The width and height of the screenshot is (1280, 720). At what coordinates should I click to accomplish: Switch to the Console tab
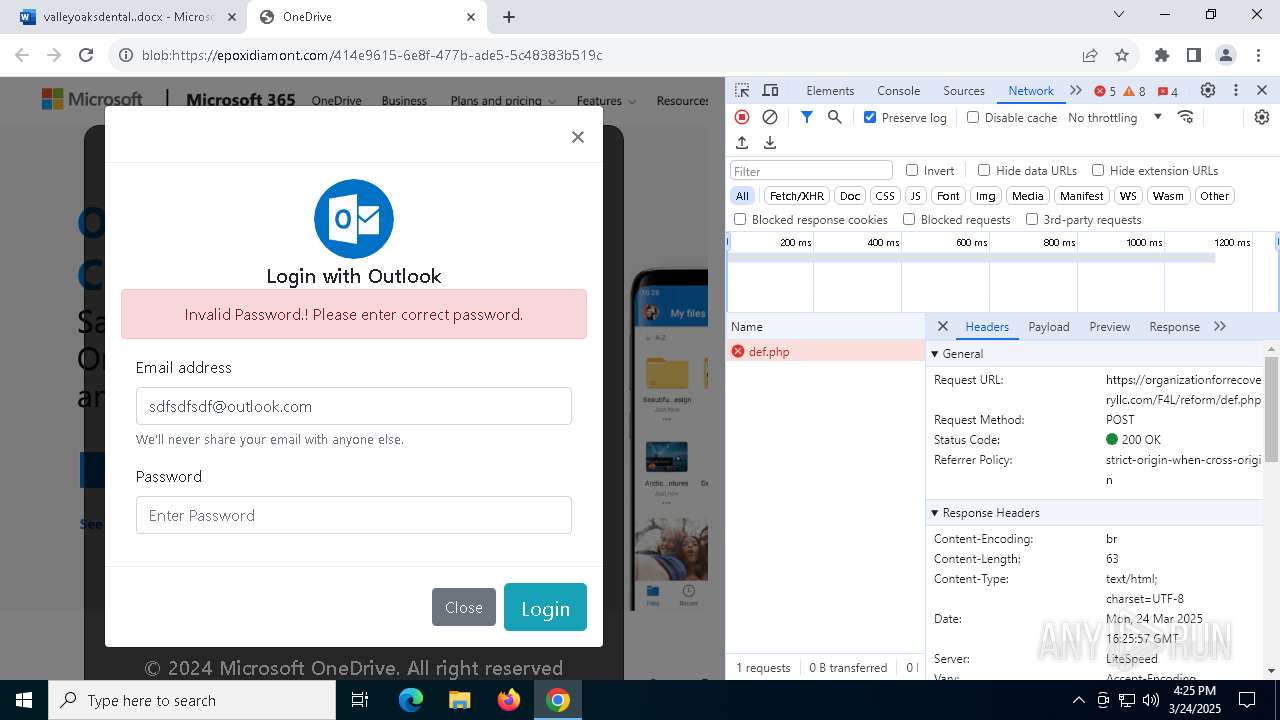click(898, 90)
